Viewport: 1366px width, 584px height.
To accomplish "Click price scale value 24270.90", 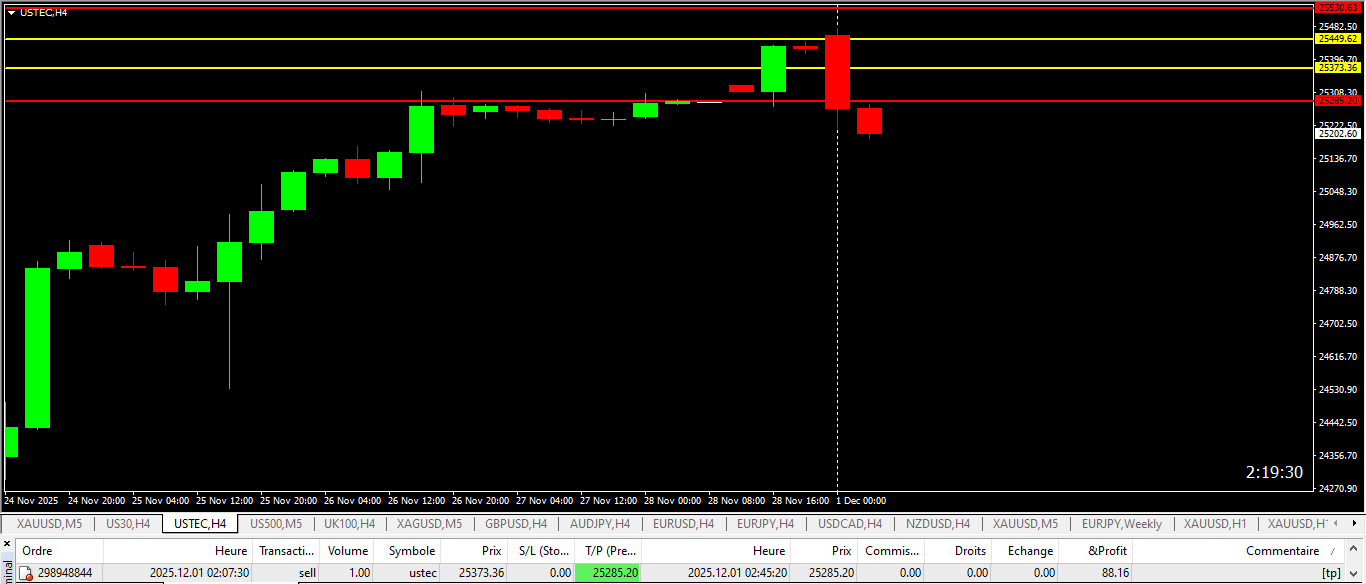I will pos(1338,488).
